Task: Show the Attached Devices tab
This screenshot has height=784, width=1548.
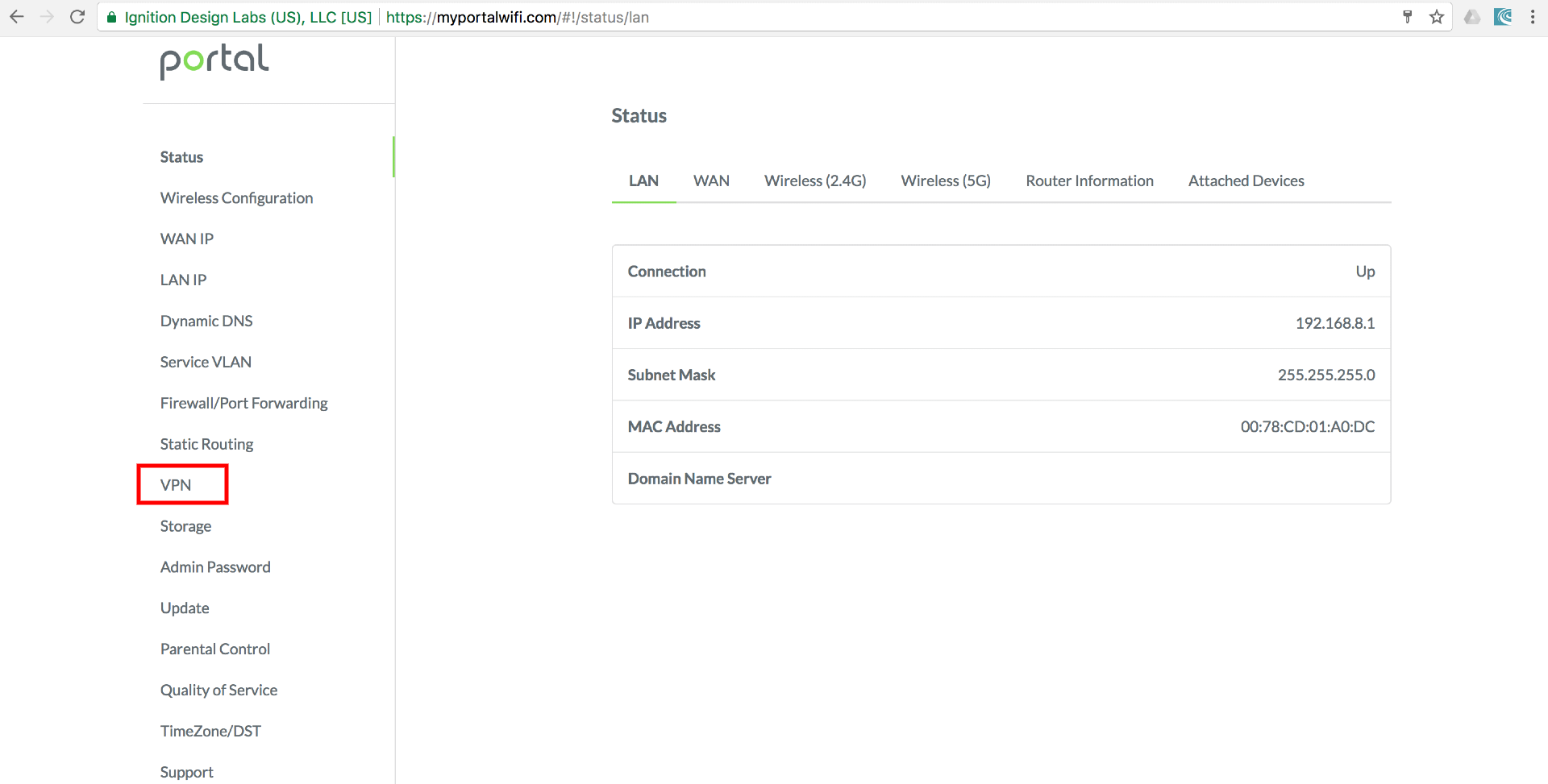Action: pos(1246,181)
